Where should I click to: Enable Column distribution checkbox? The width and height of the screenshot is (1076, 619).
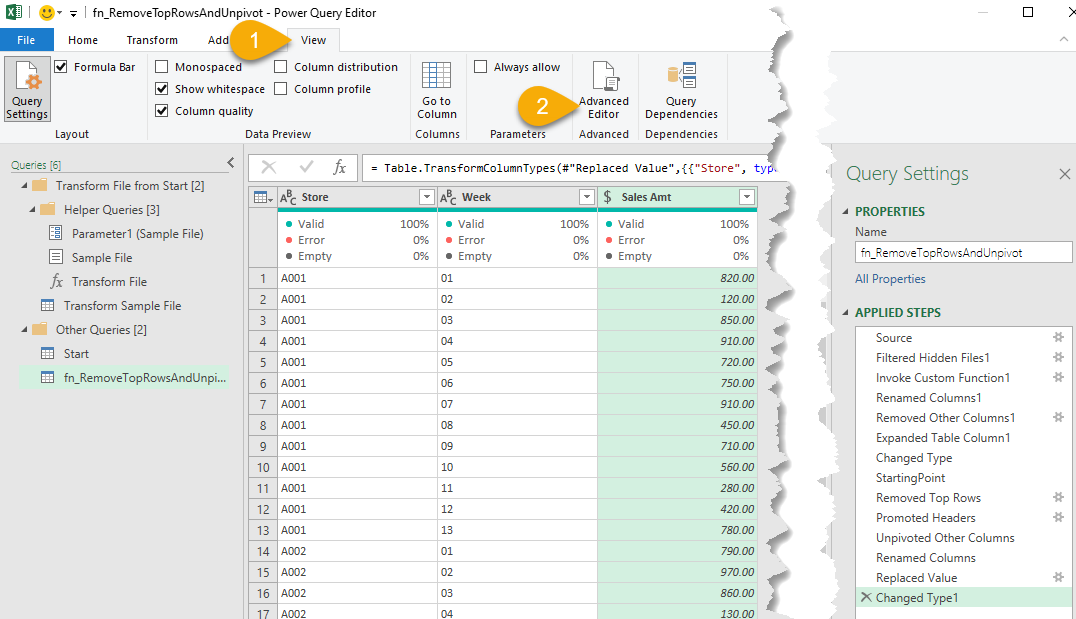click(x=281, y=67)
